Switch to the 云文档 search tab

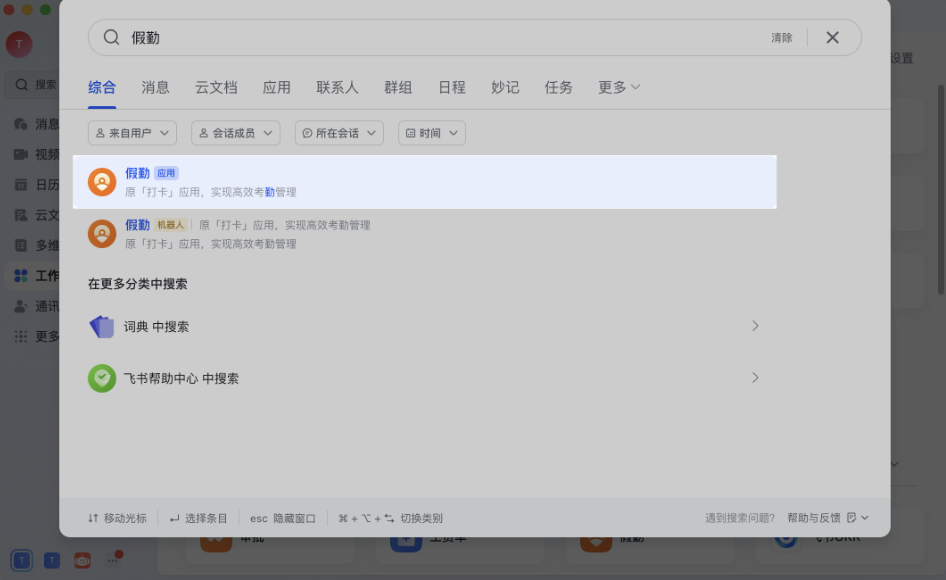click(x=216, y=88)
